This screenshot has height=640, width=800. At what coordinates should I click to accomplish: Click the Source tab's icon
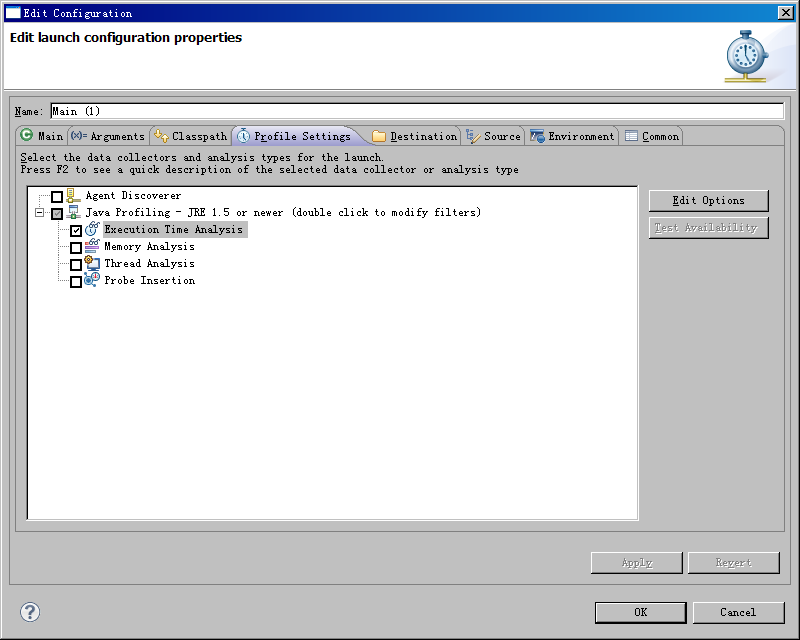coord(473,136)
